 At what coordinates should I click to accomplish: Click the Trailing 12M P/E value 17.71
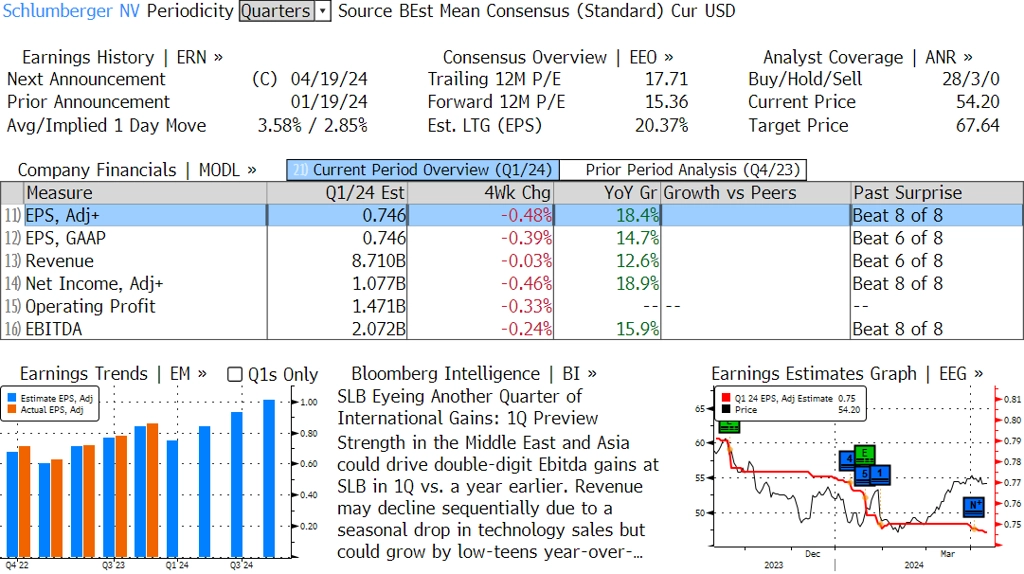tap(666, 79)
